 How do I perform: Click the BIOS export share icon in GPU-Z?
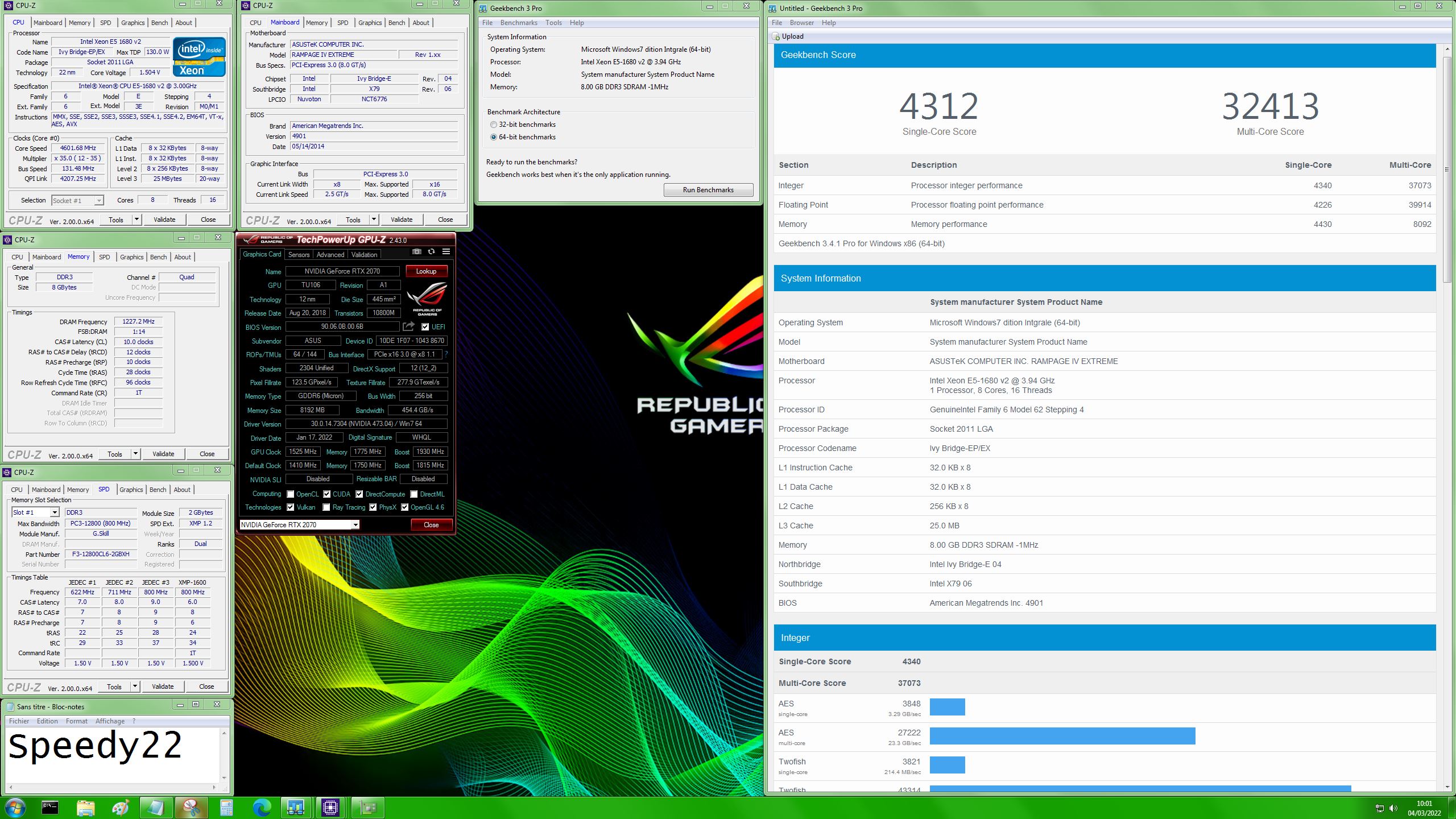[x=408, y=326]
